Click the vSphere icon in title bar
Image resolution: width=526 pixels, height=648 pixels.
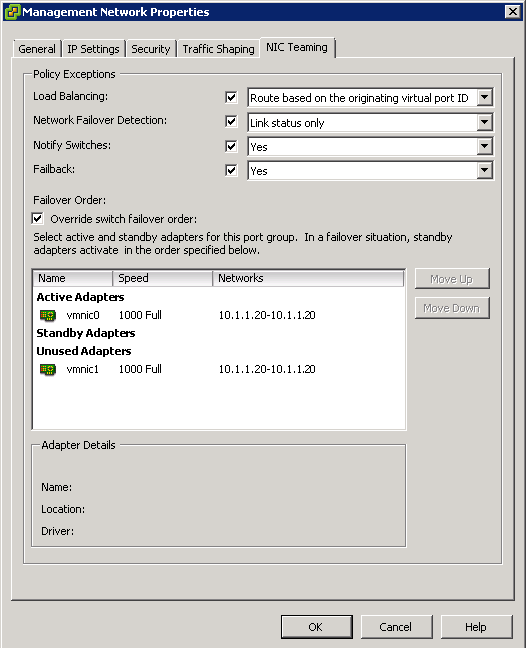(12, 12)
